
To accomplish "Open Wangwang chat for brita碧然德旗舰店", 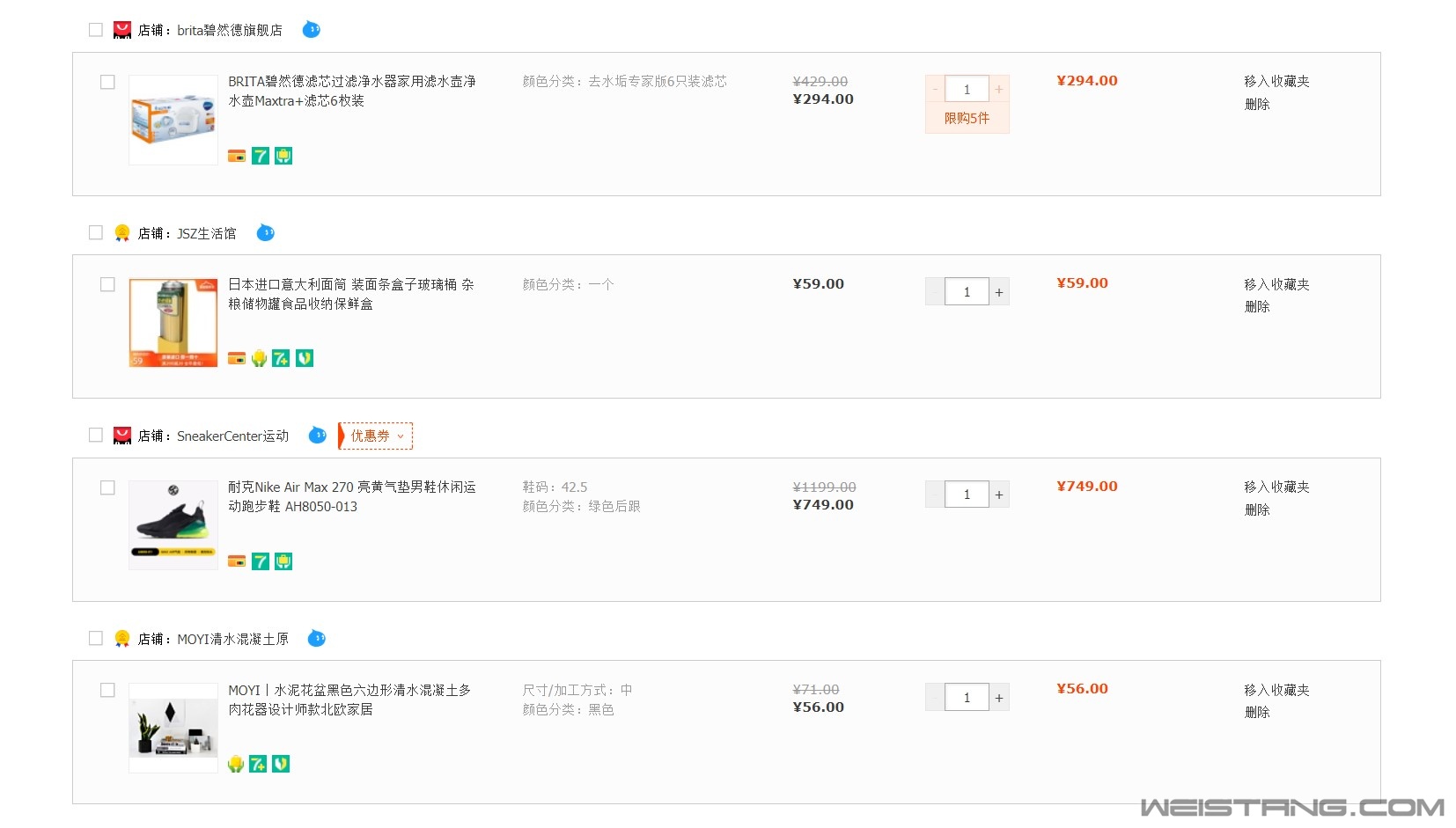I will pyautogui.click(x=311, y=30).
